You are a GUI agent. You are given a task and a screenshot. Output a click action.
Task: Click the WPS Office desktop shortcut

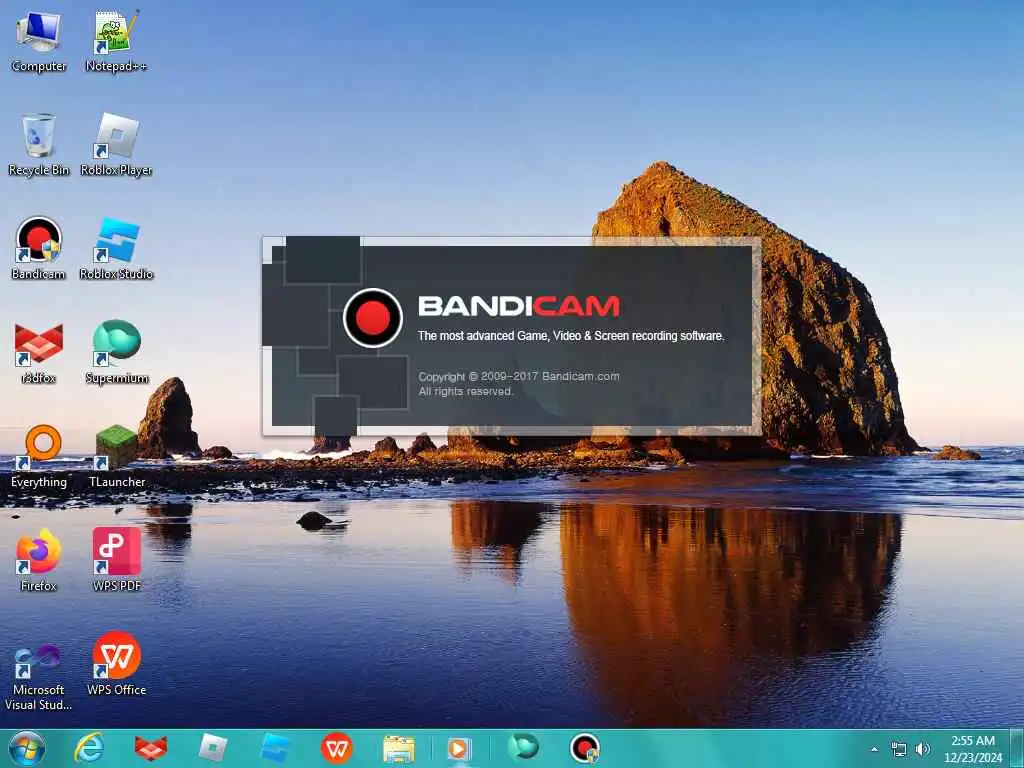[x=116, y=664]
